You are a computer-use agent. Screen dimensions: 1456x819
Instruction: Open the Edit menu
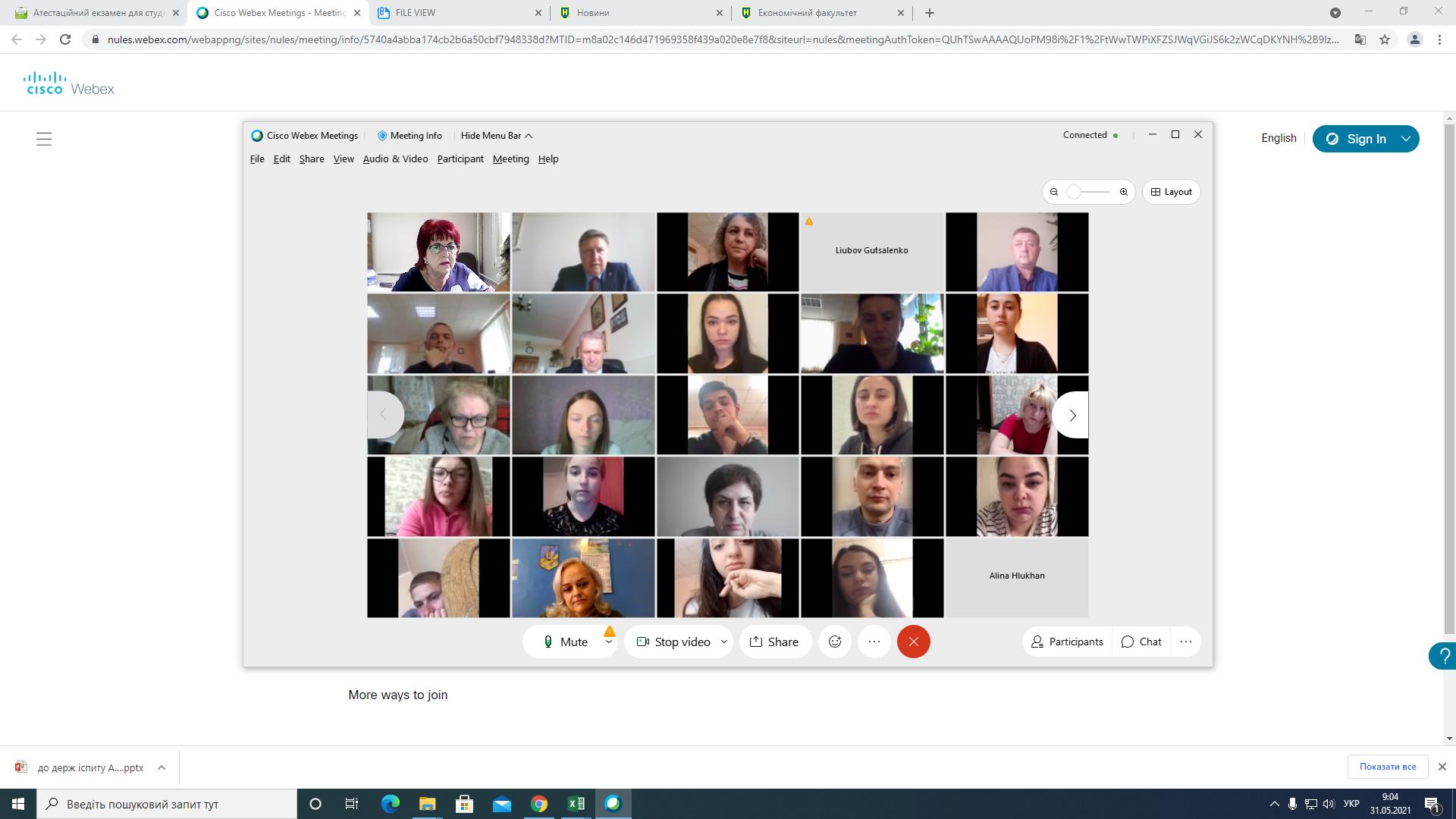[282, 158]
